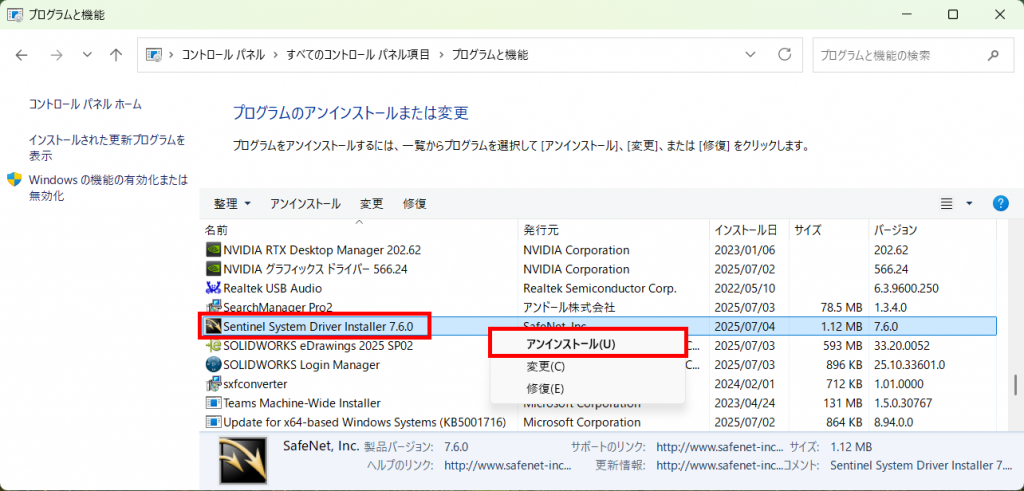Open インストールされた更新プログラムを表示 link

coord(107,148)
